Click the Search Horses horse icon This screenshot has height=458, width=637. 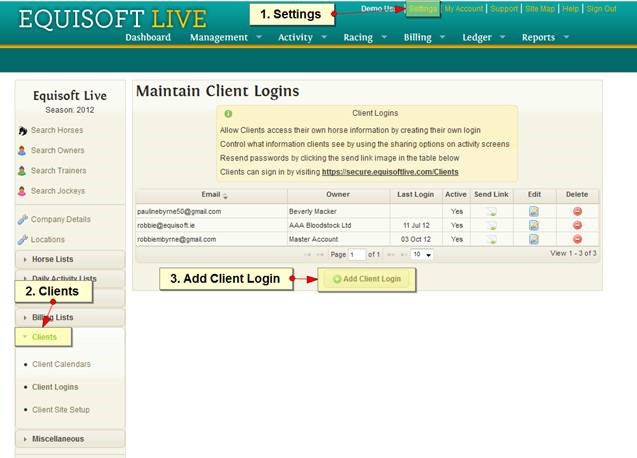pos(22,131)
